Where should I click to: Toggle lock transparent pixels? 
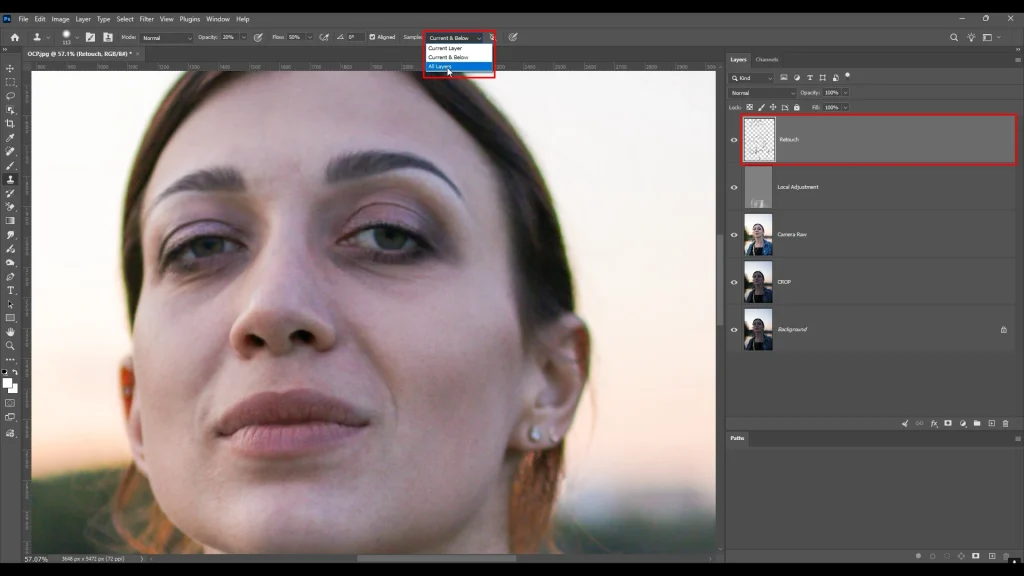click(x=750, y=107)
